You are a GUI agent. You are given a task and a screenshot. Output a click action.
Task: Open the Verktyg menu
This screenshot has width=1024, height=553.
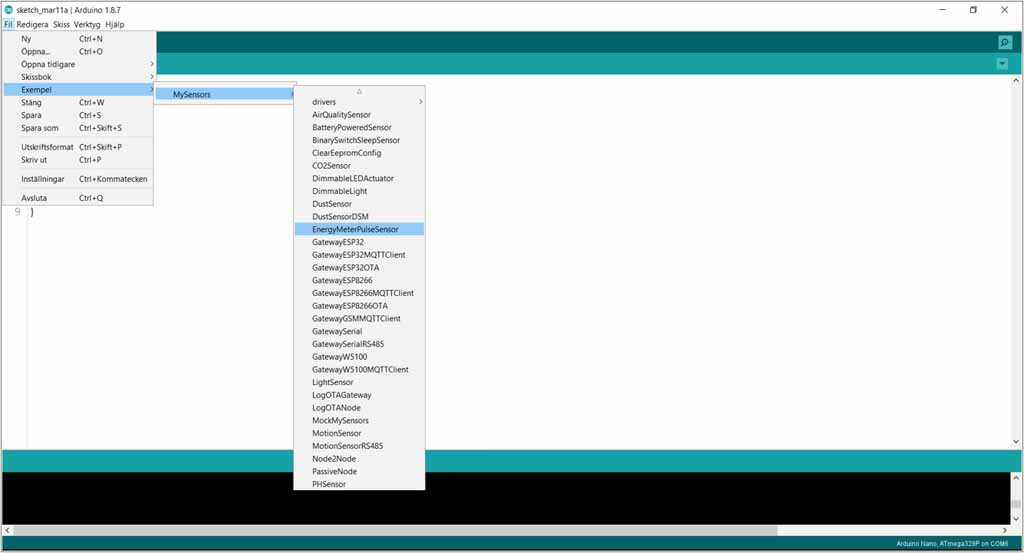(x=87, y=24)
